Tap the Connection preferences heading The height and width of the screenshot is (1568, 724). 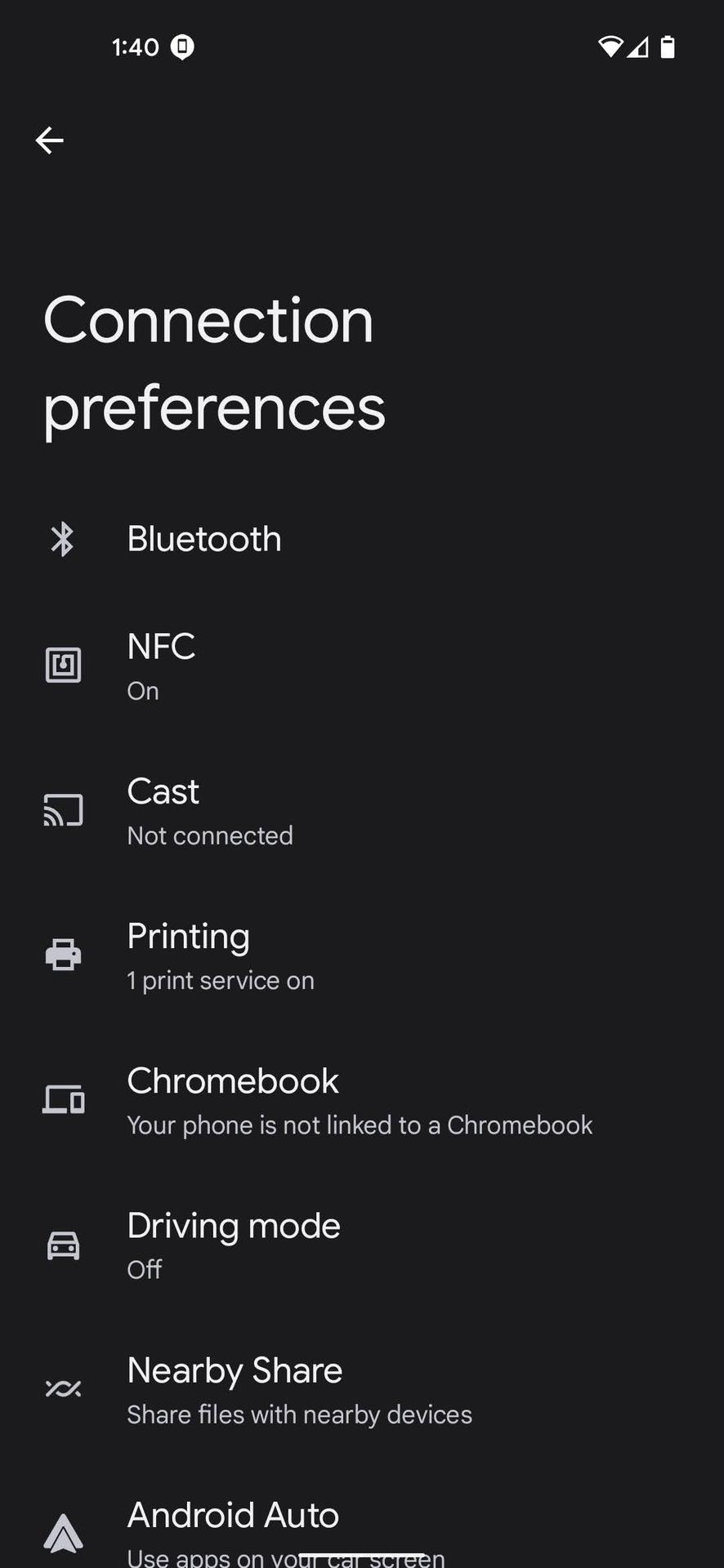pyautogui.click(x=214, y=363)
